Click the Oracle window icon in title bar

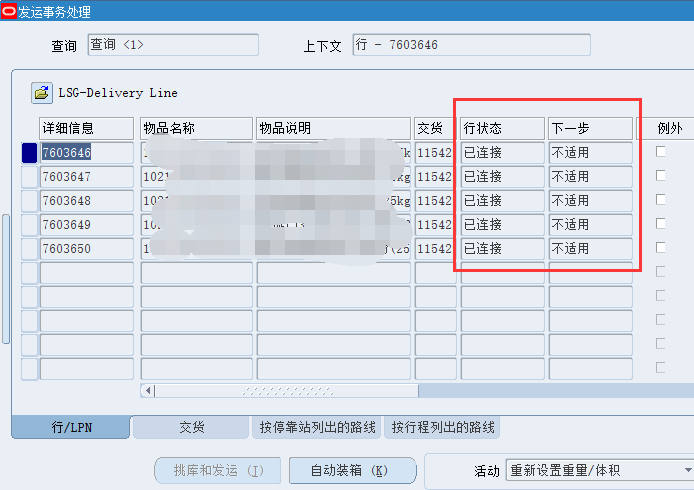point(9,11)
